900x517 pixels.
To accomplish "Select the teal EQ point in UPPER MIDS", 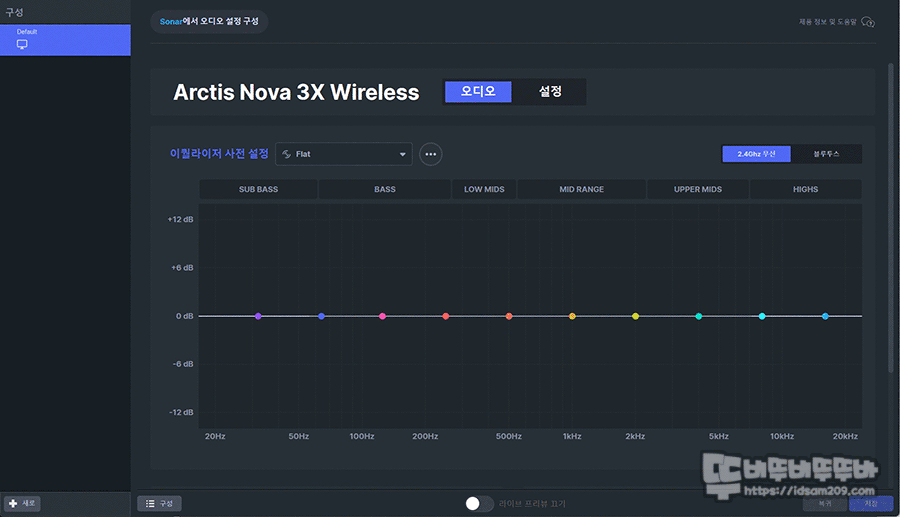I will (699, 316).
